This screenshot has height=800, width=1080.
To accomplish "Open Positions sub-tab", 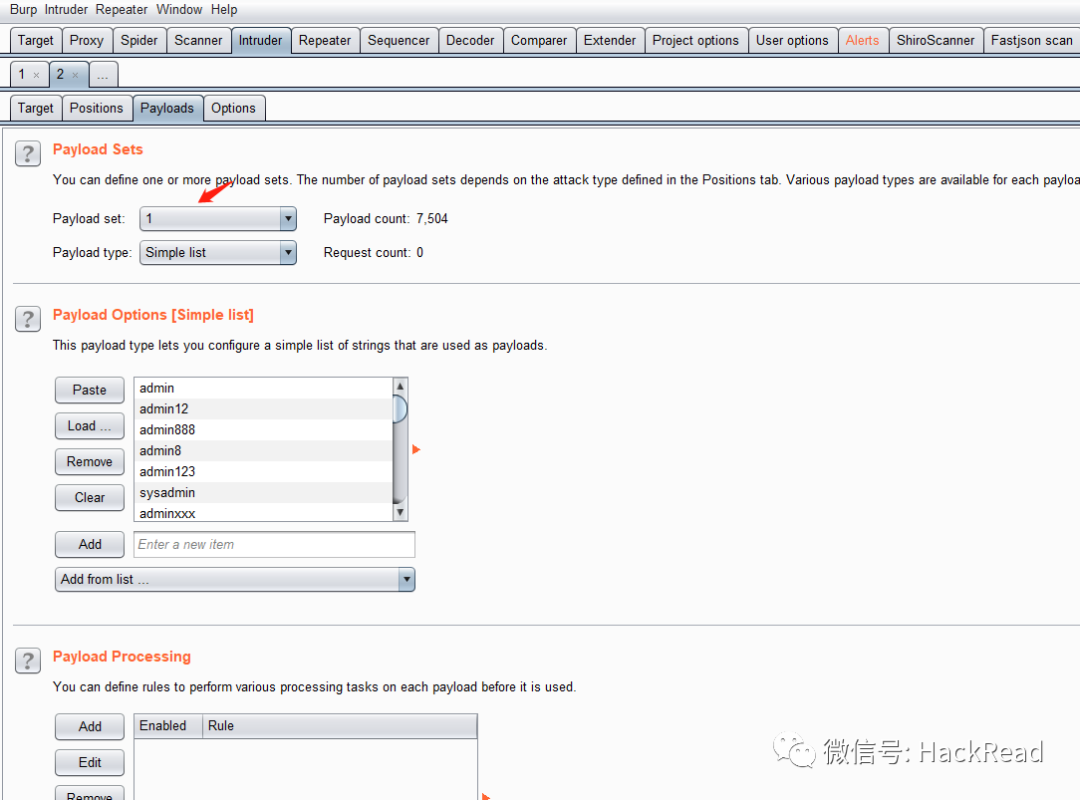I will click(96, 108).
